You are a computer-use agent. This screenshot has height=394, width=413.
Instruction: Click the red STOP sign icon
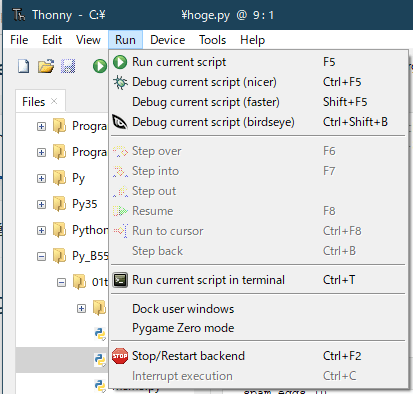click(120, 356)
